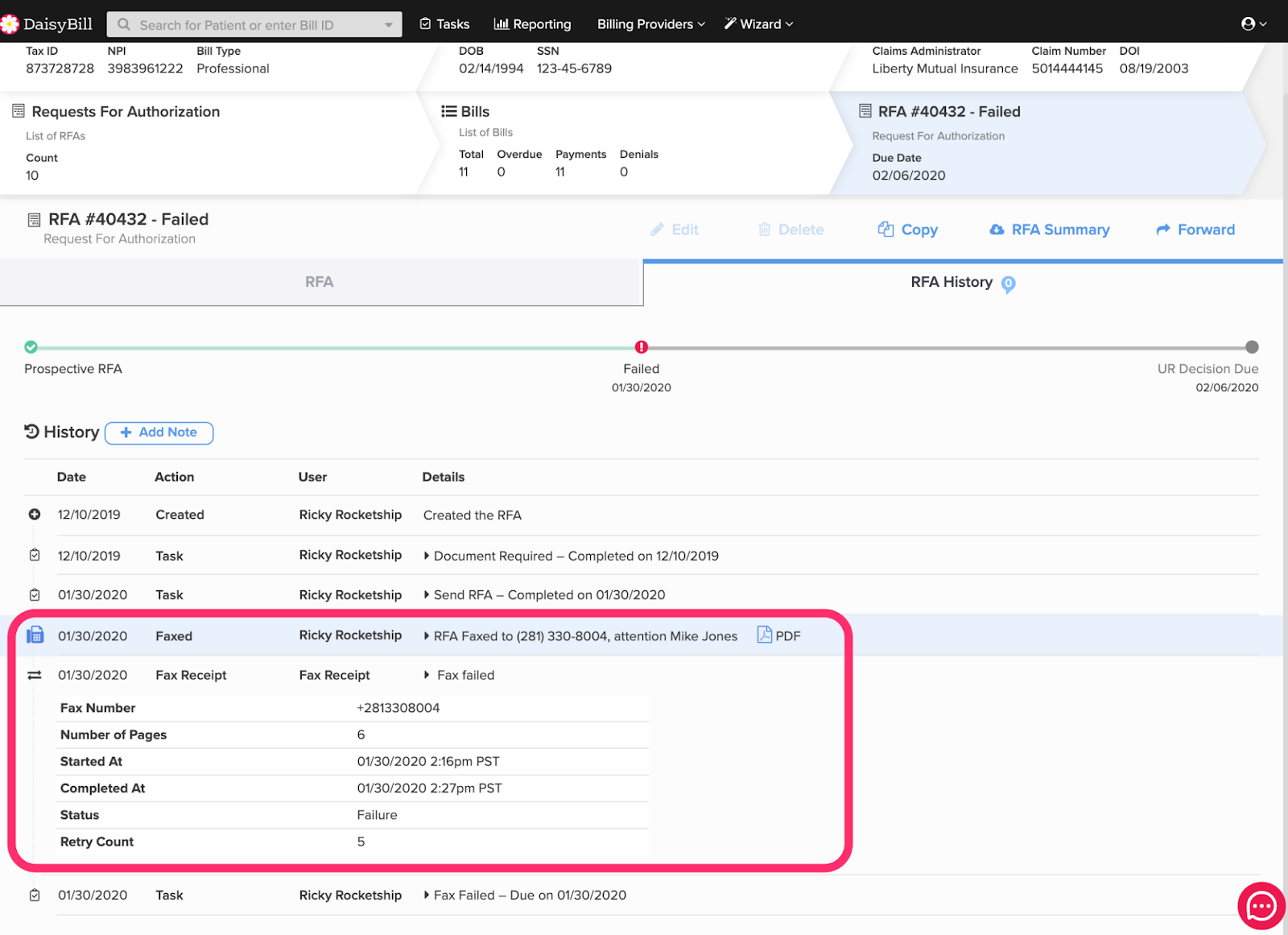The height and width of the screenshot is (935, 1288).
Task: Click the Due Date 02/06/2020 in breadcrumb
Action: (x=909, y=176)
